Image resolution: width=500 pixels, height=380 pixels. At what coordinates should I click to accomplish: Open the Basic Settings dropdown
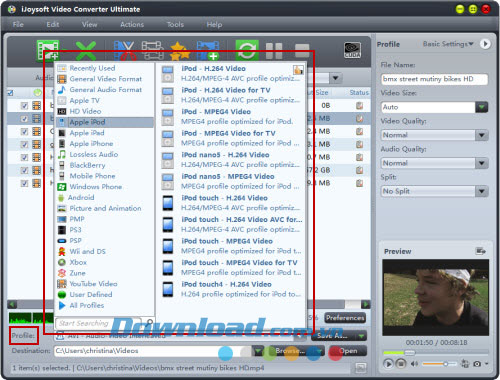(x=448, y=44)
